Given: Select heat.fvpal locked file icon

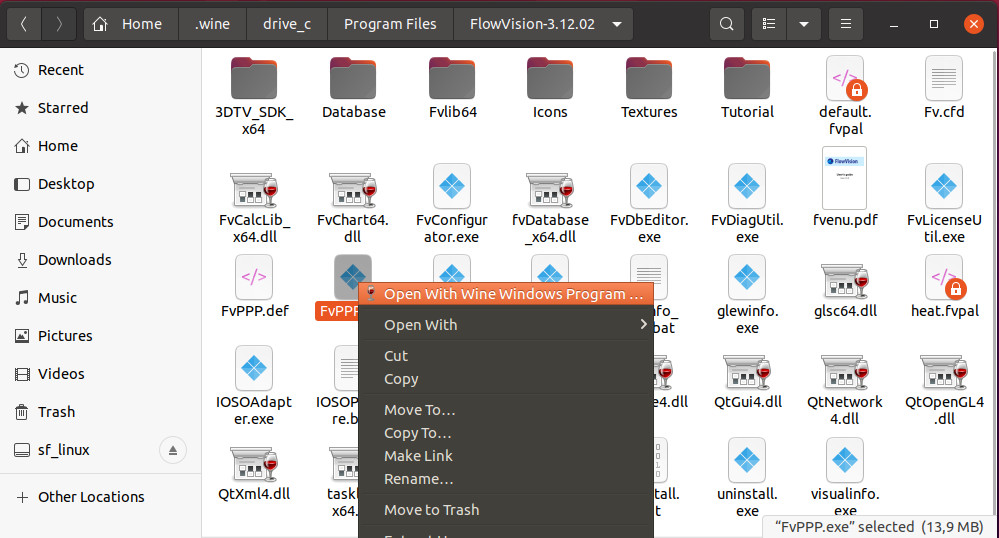Looking at the screenshot, I should (945, 277).
